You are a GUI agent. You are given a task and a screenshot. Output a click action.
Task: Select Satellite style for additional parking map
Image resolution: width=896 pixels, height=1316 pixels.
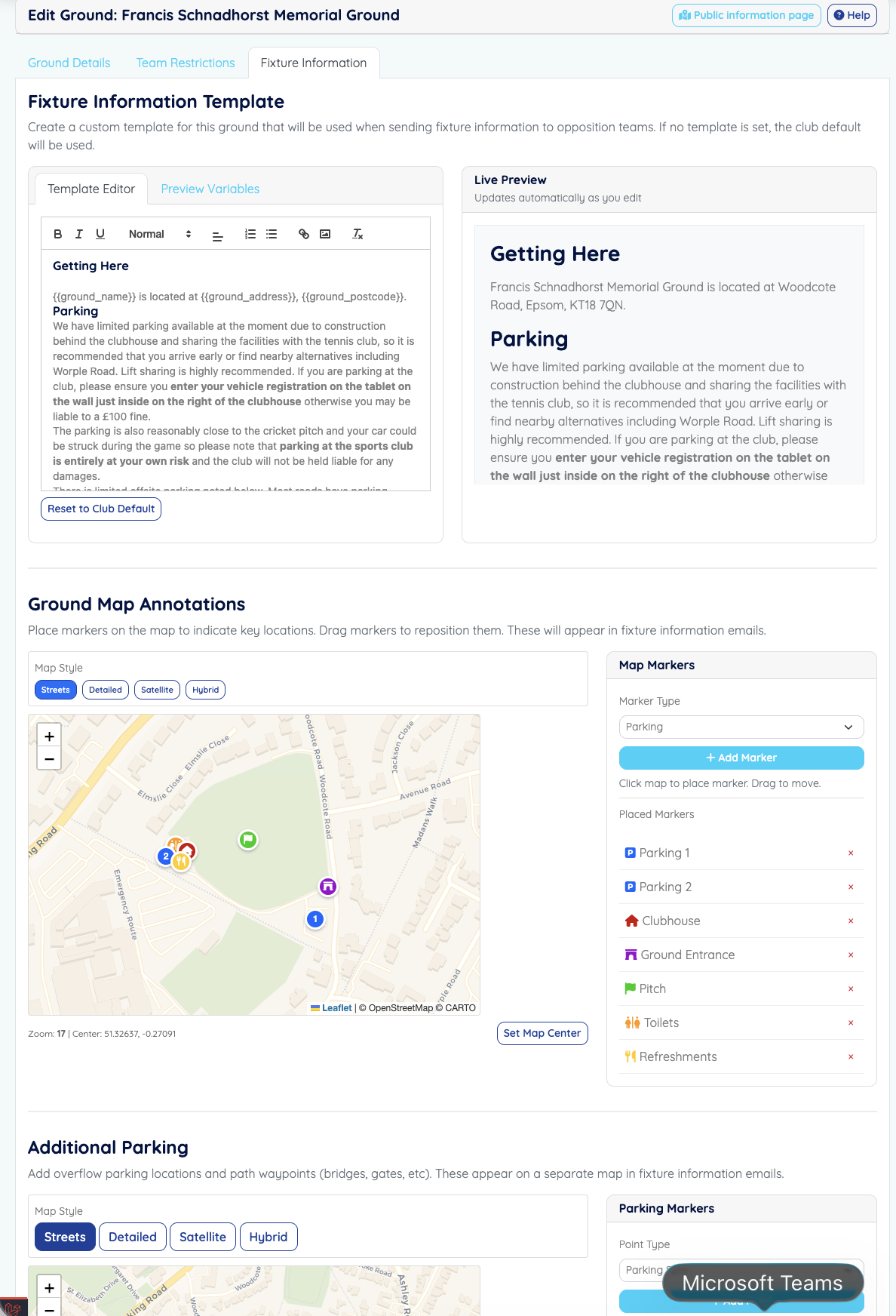[x=203, y=1237]
